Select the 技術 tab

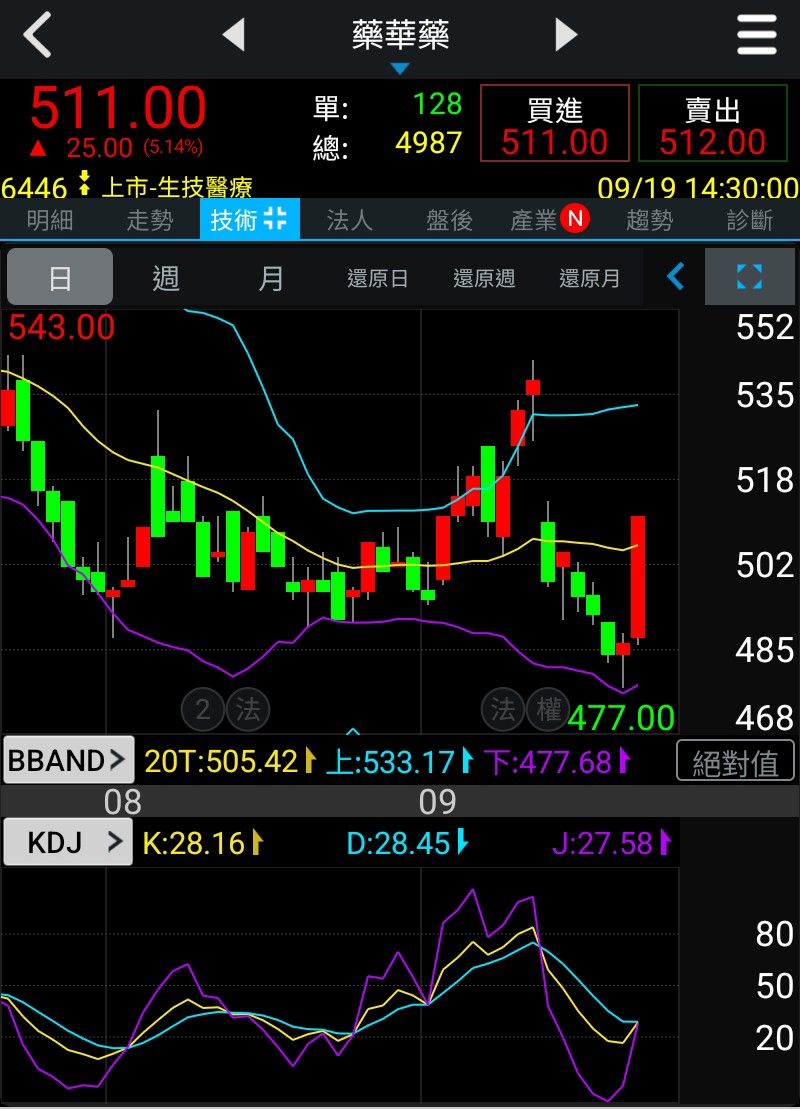tap(250, 219)
